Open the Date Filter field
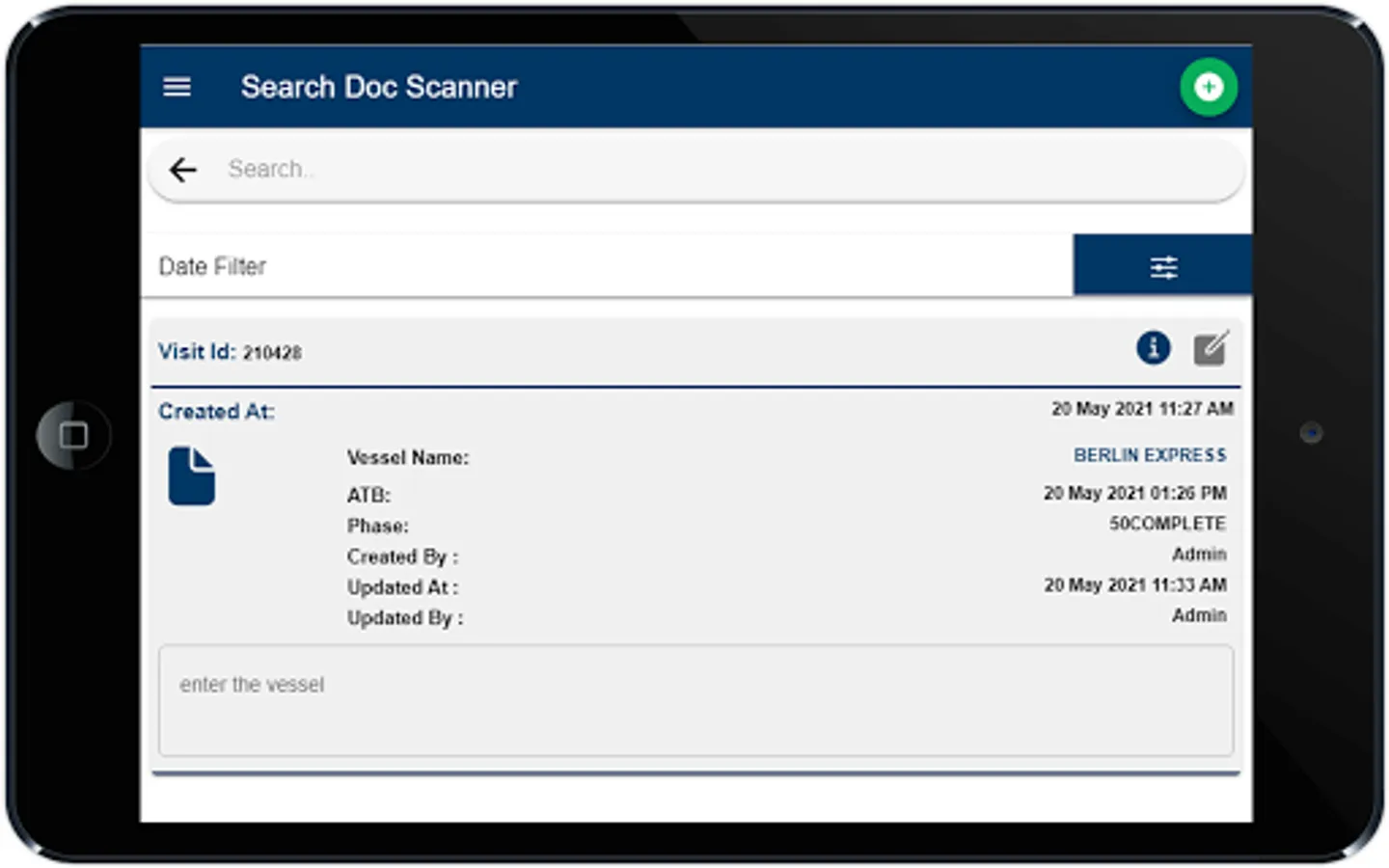 [608, 266]
